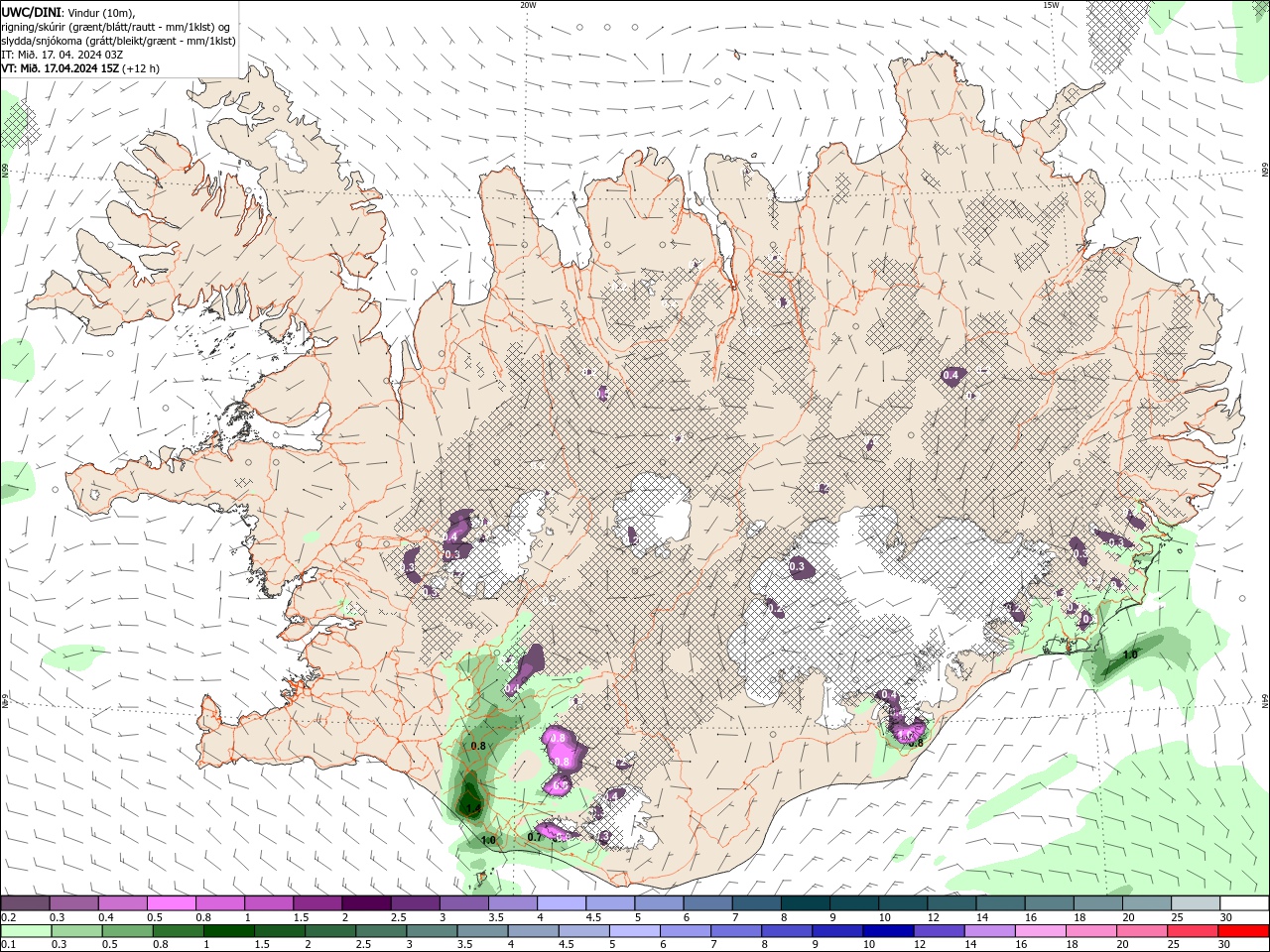
Task: Select the bottom-row legend swatch labeled 3.5
Action: (x=482, y=931)
